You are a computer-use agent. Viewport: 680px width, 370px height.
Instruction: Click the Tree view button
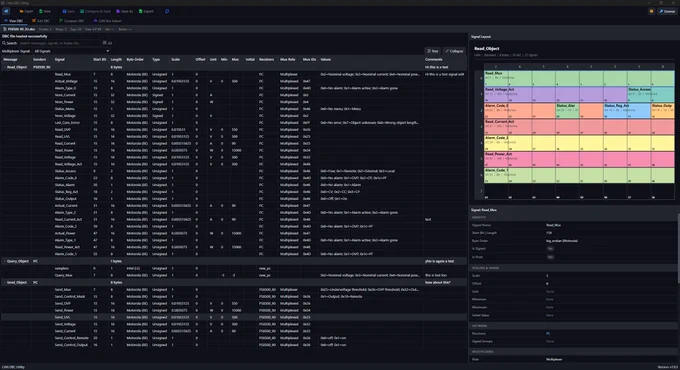[433, 51]
